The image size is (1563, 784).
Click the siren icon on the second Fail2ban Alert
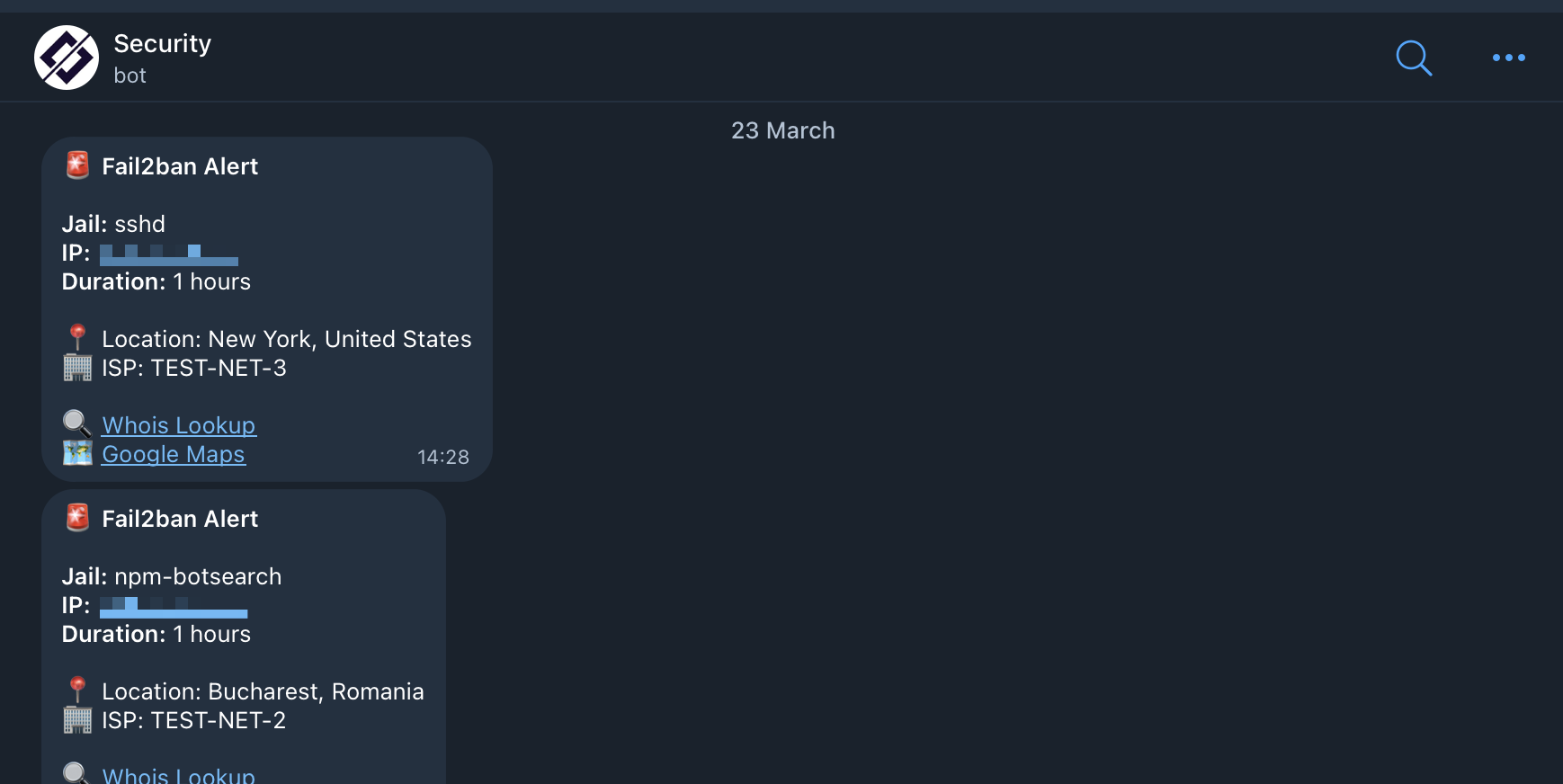[x=76, y=517]
